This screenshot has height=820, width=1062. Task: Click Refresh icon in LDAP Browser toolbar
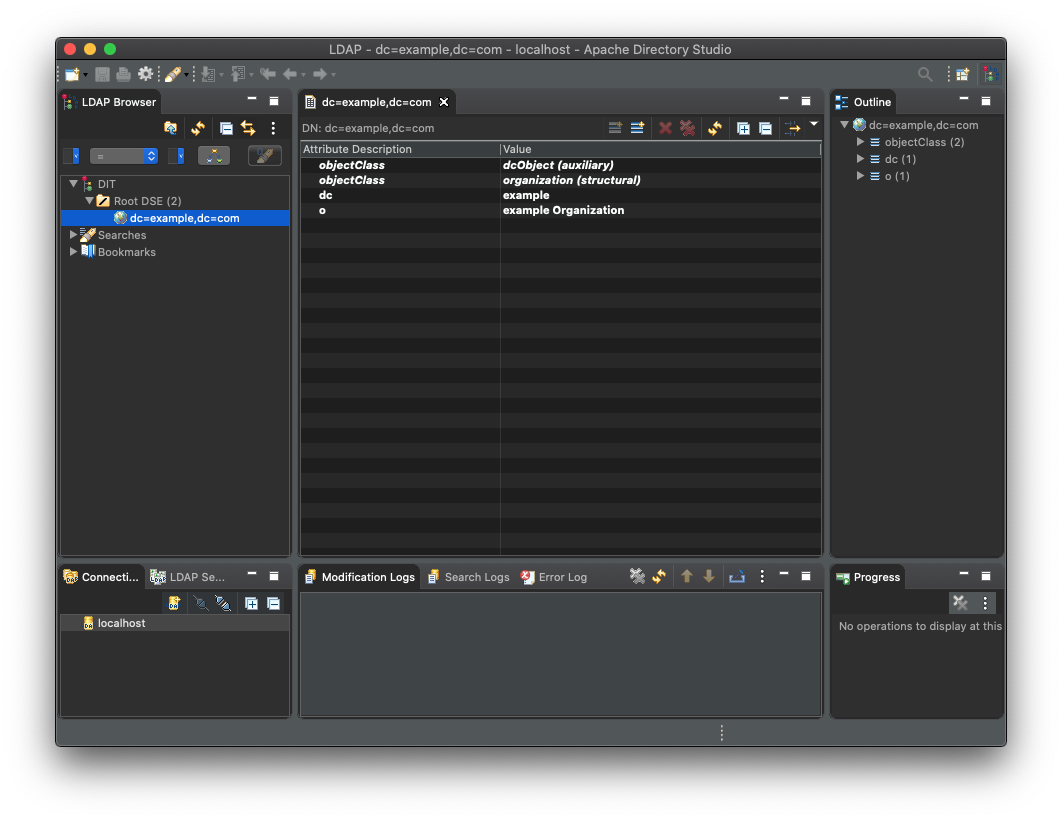(198, 128)
